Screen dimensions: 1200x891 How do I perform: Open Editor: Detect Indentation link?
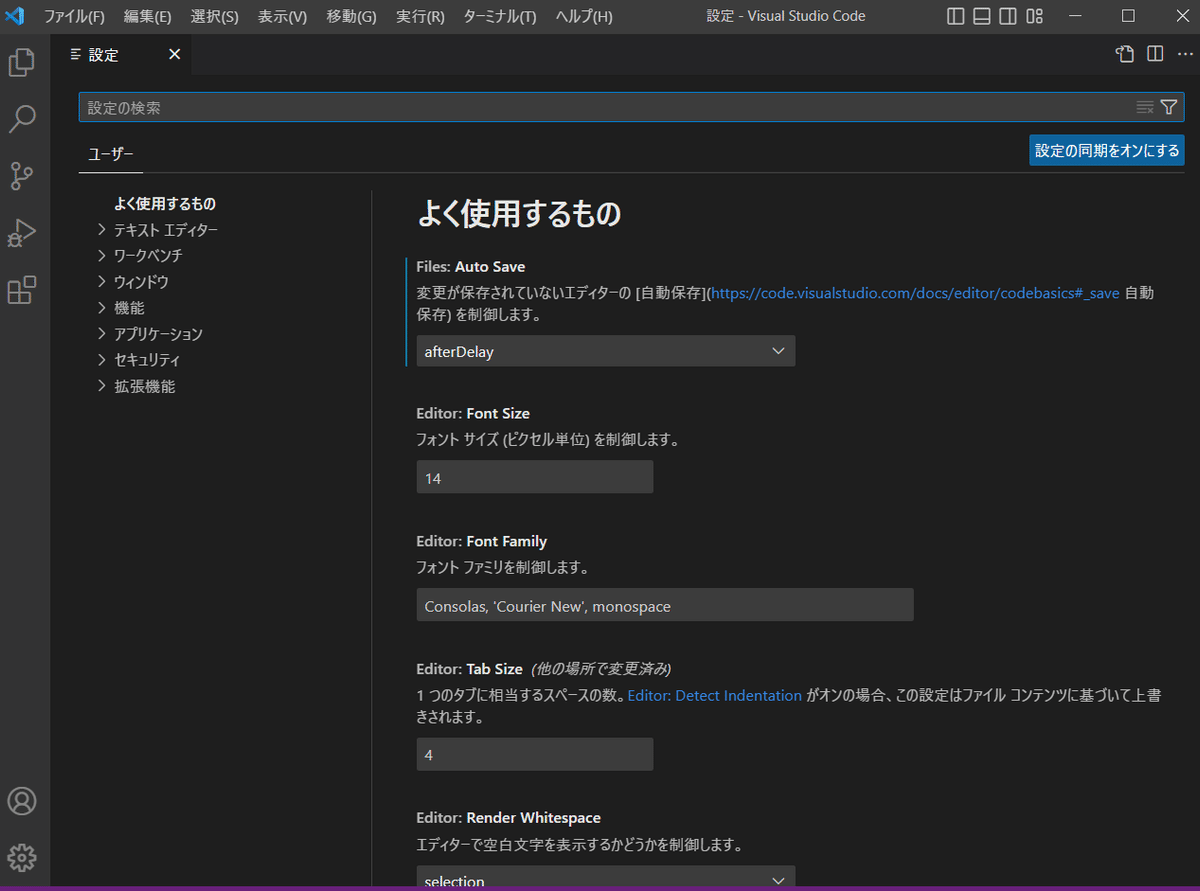click(x=715, y=695)
